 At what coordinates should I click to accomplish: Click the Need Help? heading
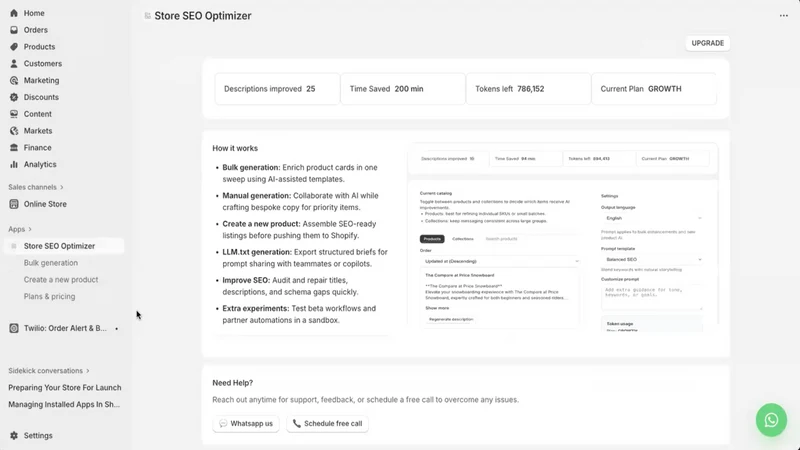point(233,383)
